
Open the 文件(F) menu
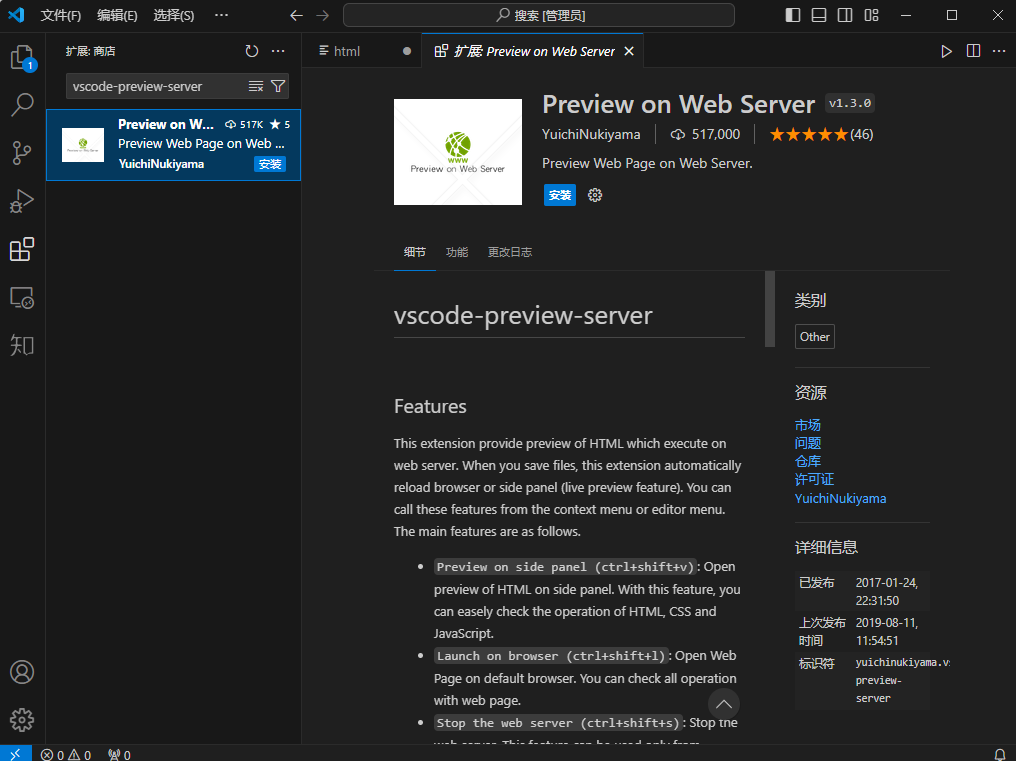click(x=61, y=16)
